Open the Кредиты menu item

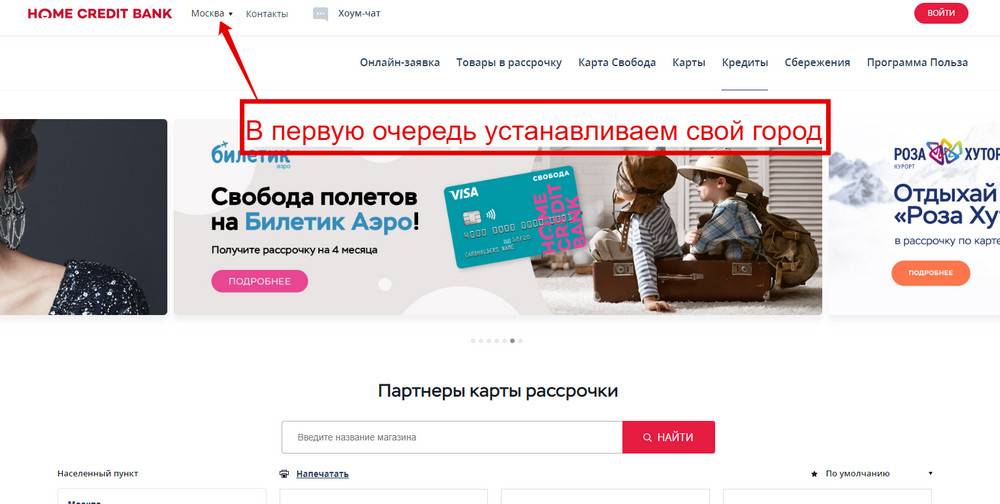coord(745,63)
